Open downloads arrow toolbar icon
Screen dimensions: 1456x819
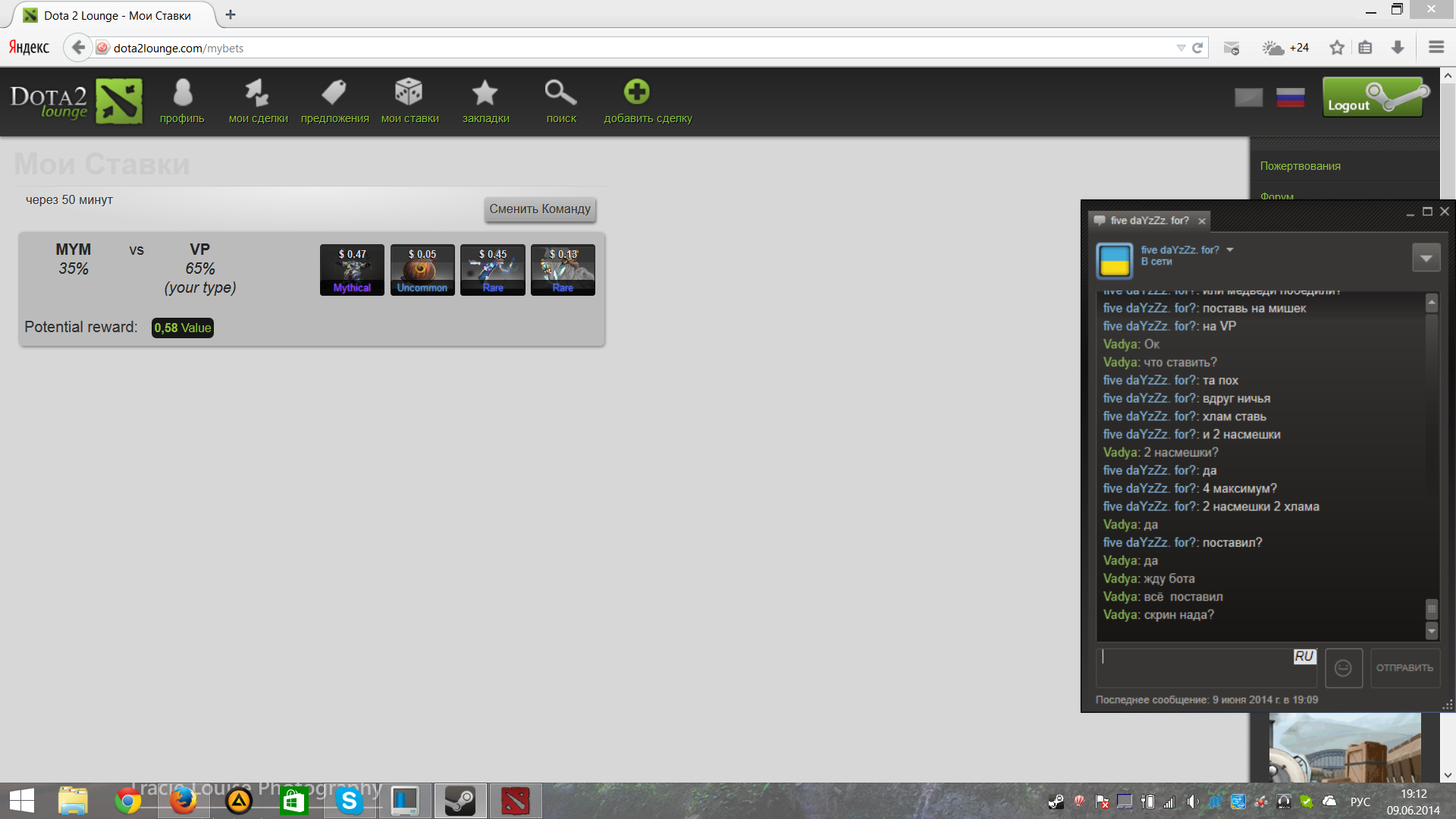click(x=1398, y=48)
